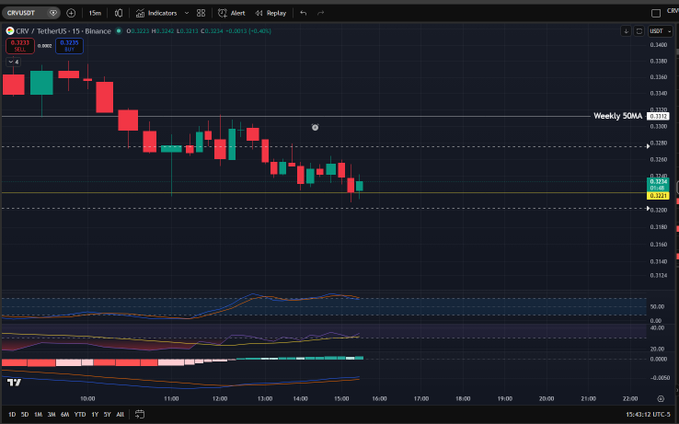Open the candlestick chart style selector
This screenshot has height=424, width=679.
[118, 13]
